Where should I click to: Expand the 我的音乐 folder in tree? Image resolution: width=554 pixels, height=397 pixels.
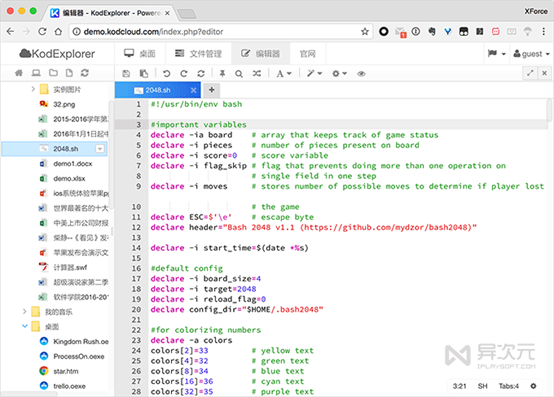(24, 312)
